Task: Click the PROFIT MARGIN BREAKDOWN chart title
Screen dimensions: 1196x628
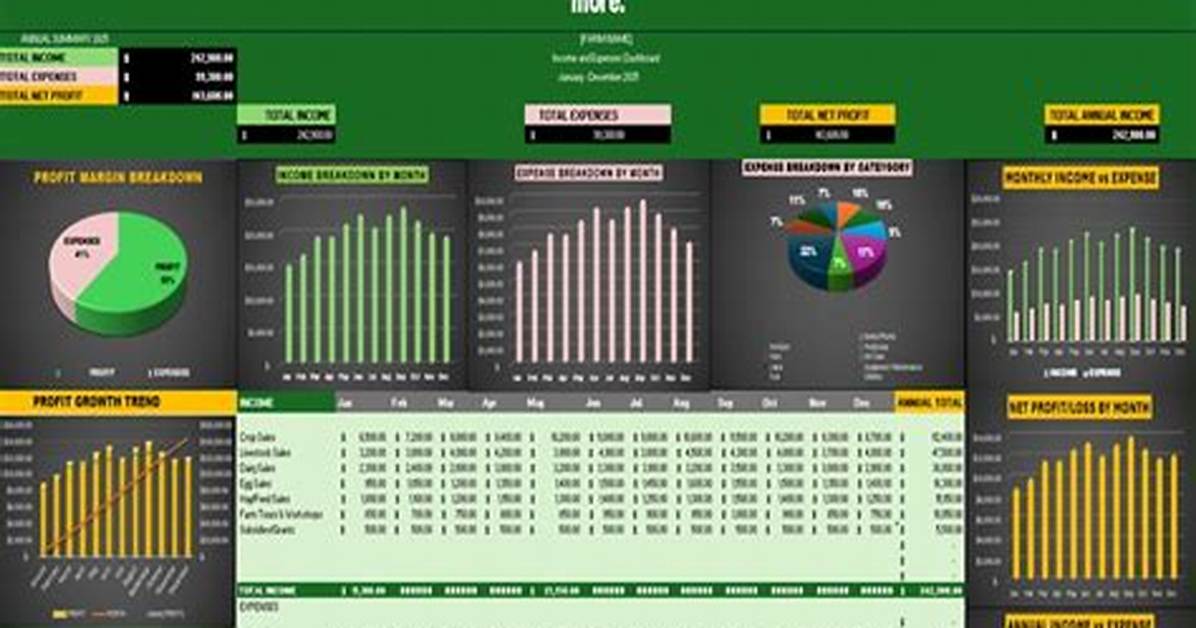Action: (x=117, y=178)
